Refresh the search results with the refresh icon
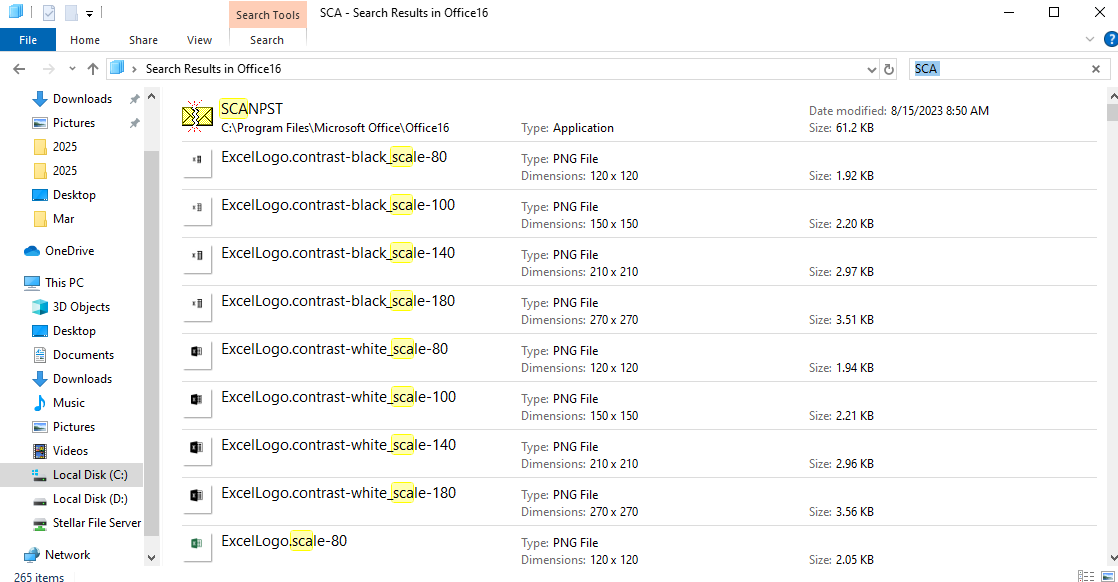This screenshot has width=1118, height=582. tap(888, 68)
